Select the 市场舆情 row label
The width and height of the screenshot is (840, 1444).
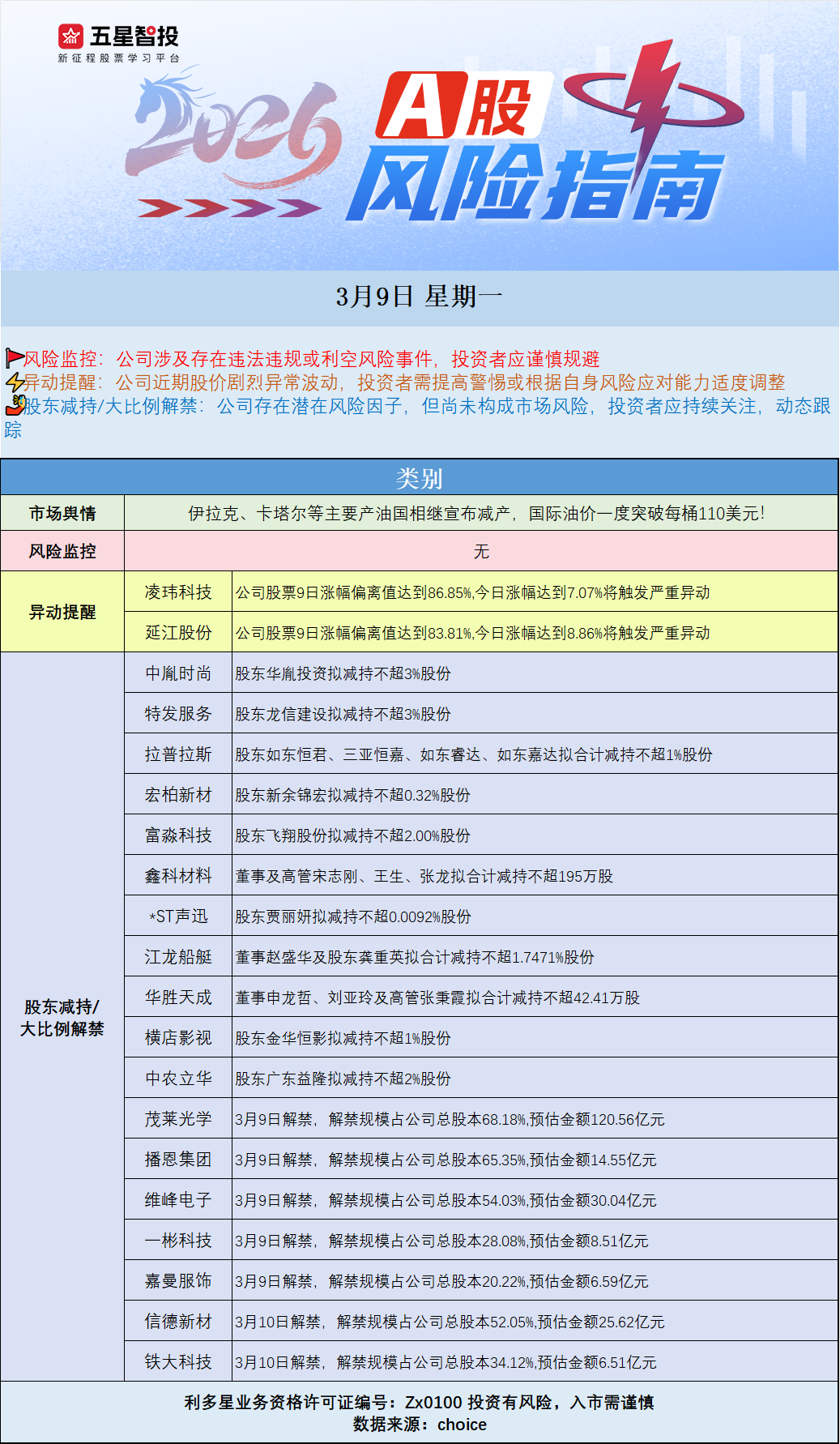click(x=62, y=513)
